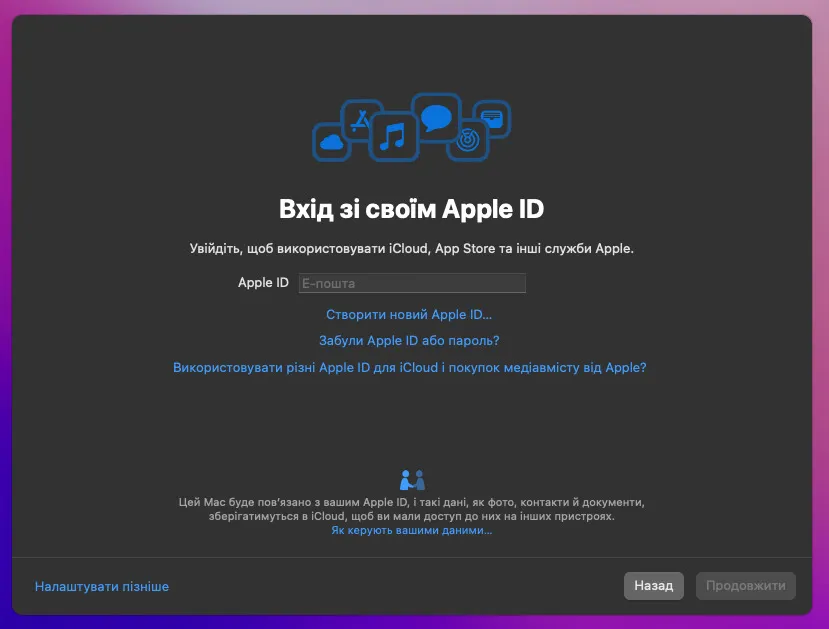
Task: Click the Увійдіть, щоб використовувати iCloud subtitle
Action: point(411,248)
